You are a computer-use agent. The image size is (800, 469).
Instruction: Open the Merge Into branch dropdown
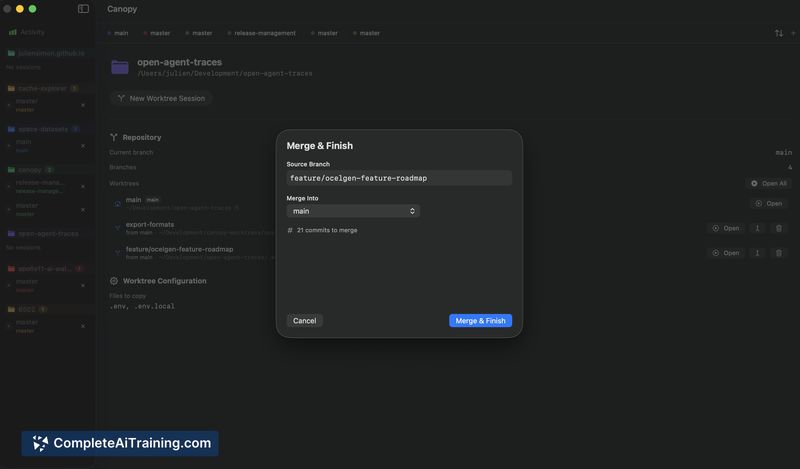coord(353,211)
